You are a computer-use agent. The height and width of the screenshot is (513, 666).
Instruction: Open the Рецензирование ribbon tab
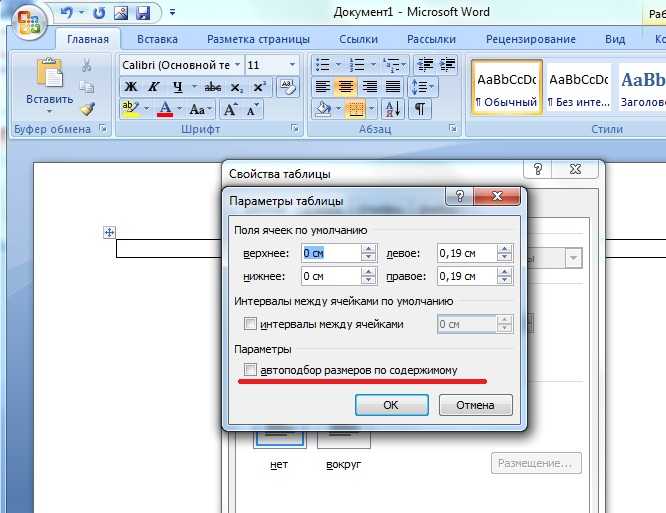(531, 39)
